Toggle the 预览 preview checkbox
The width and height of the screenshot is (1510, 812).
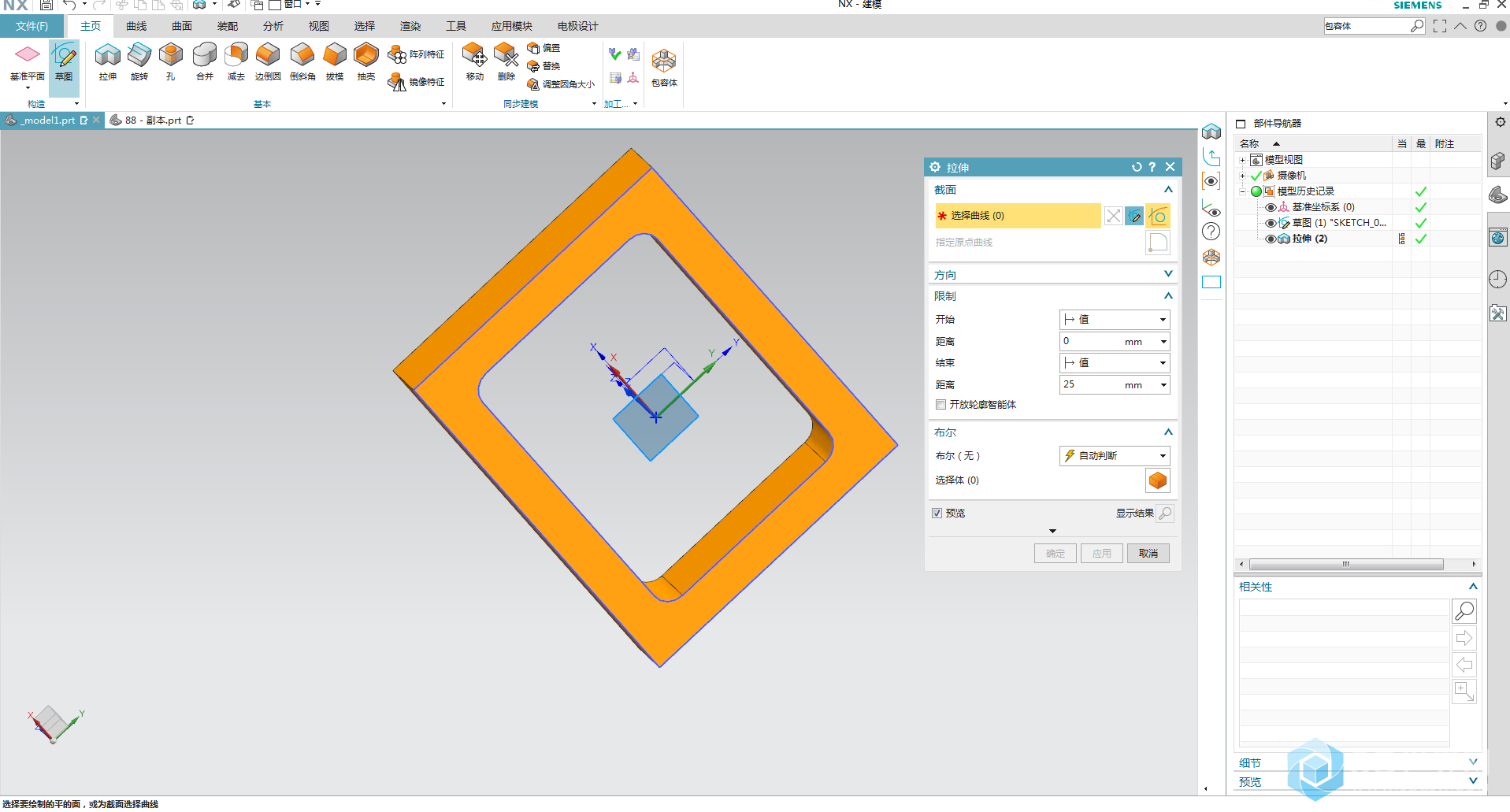click(x=937, y=514)
